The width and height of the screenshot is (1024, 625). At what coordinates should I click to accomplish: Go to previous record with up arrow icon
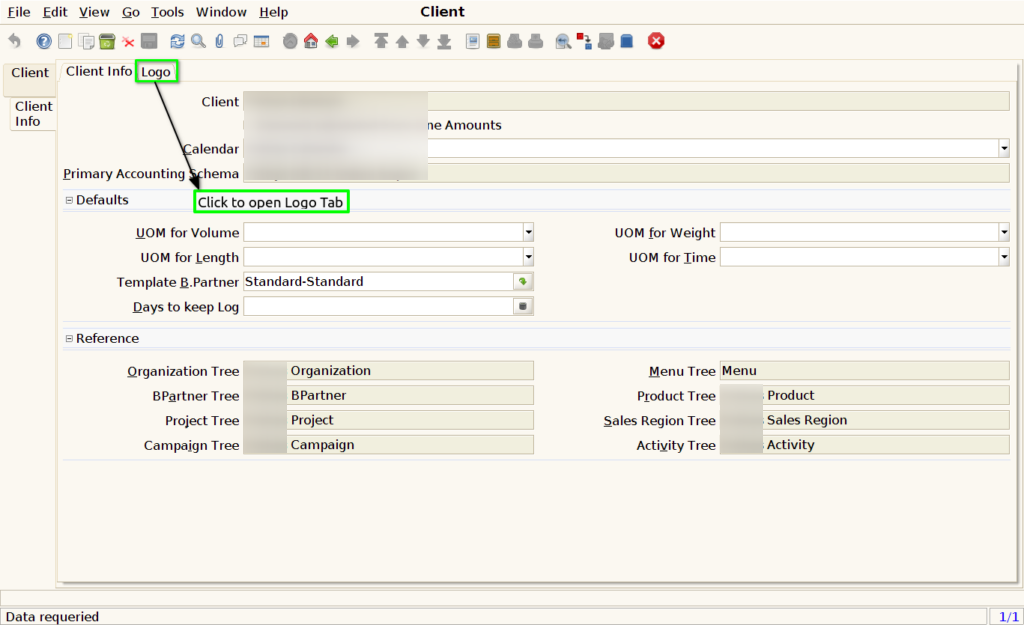point(402,41)
